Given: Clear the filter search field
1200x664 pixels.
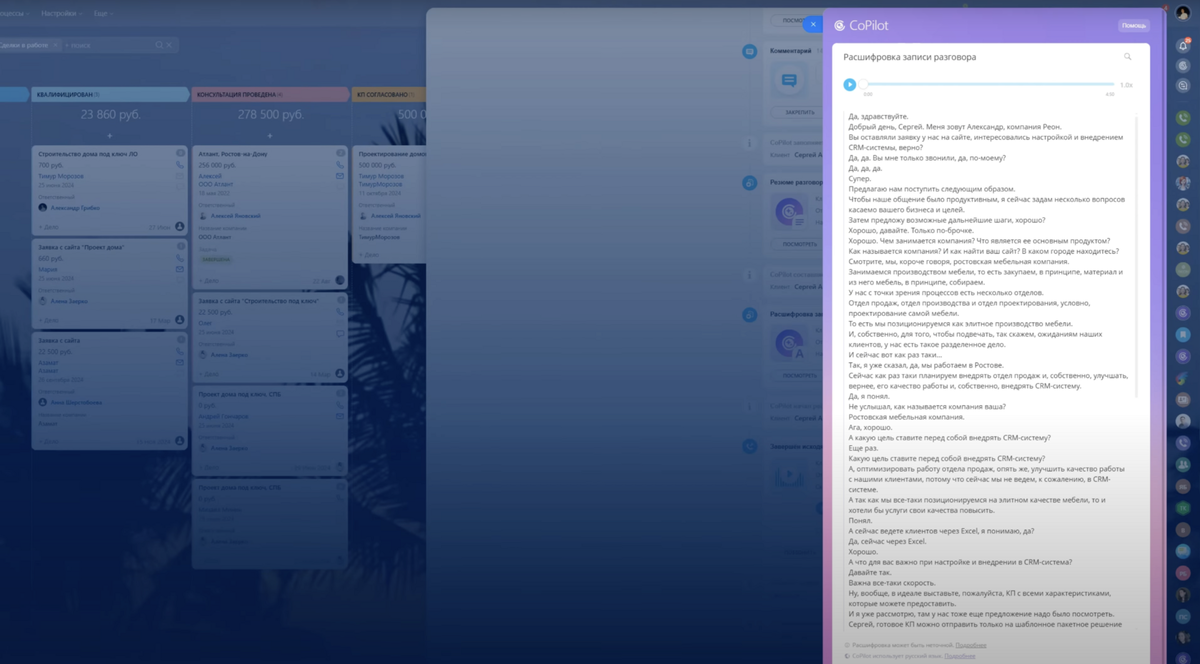Looking at the screenshot, I should coord(169,45).
